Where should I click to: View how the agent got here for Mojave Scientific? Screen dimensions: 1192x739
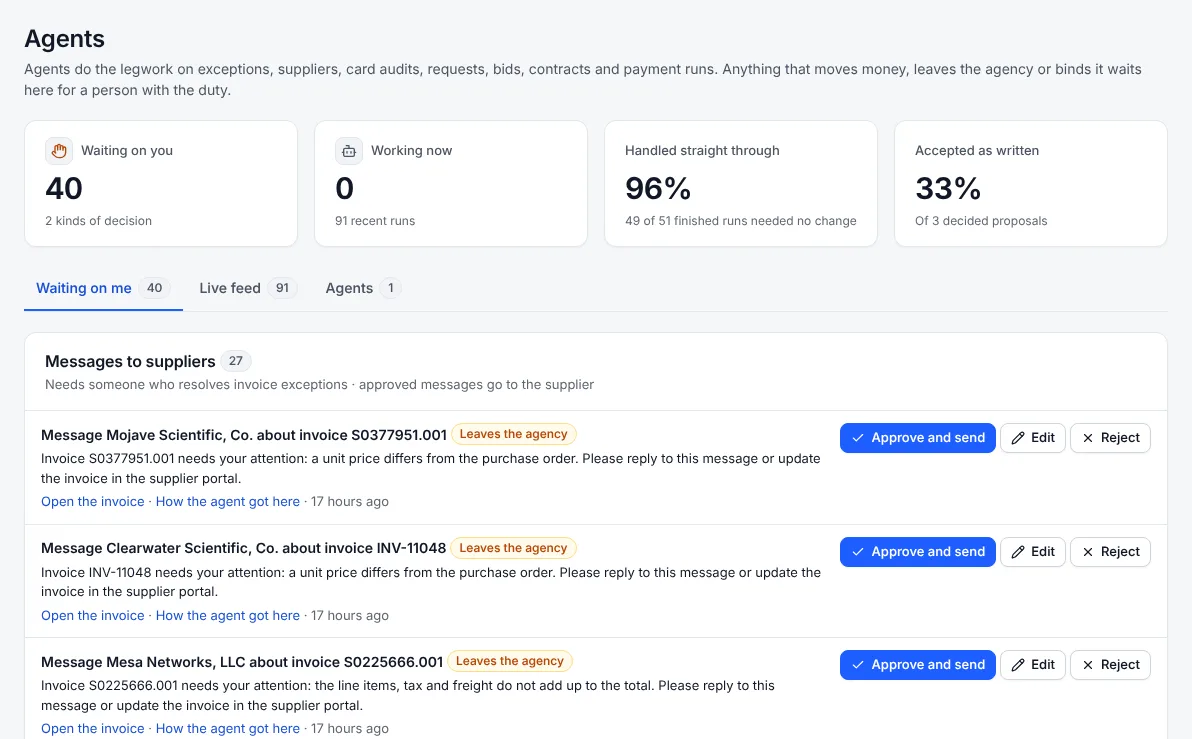pos(227,502)
